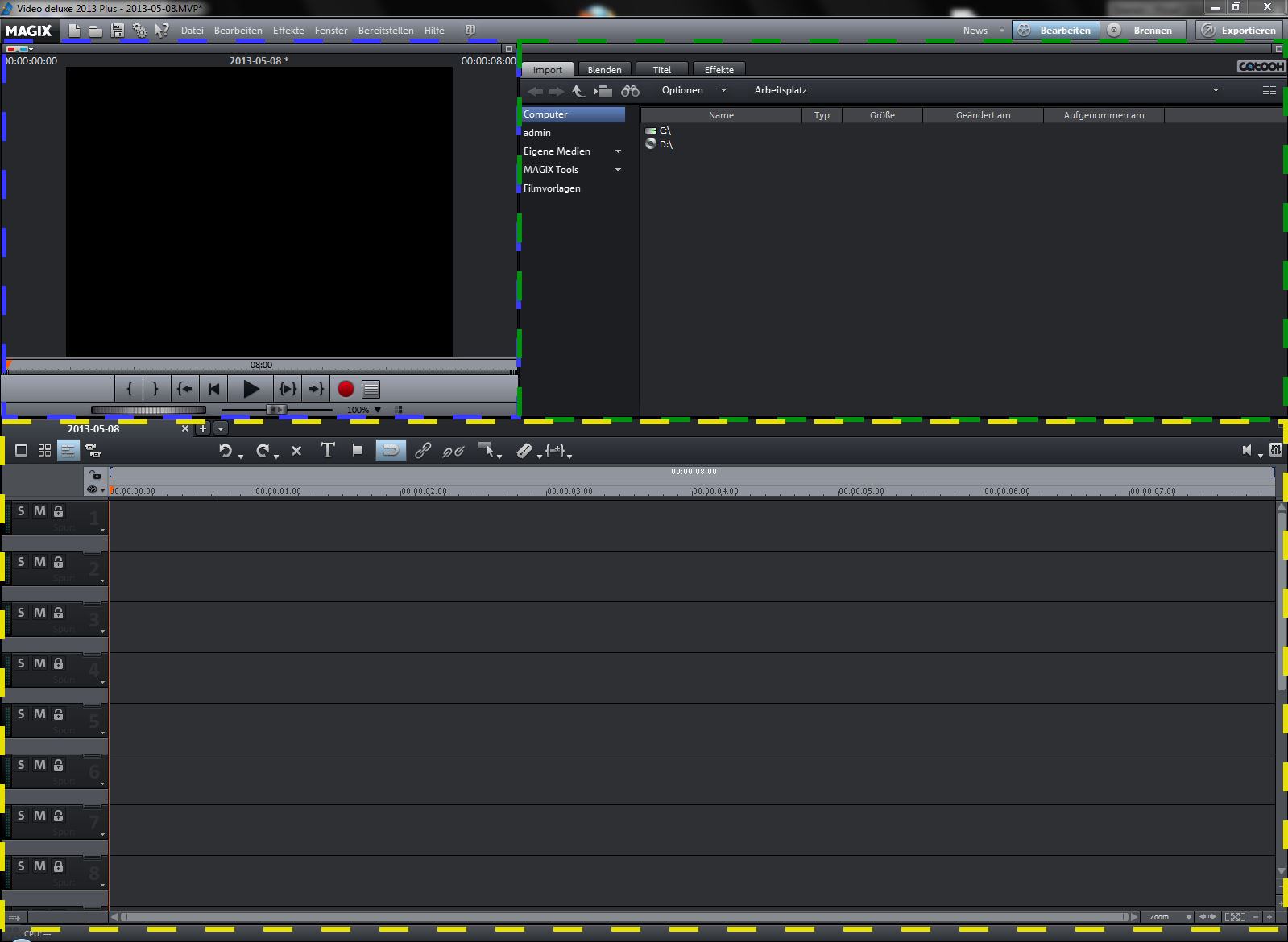Navigate forward in the media browser
Viewport: 1288px width, 942px height.
pyautogui.click(x=557, y=91)
